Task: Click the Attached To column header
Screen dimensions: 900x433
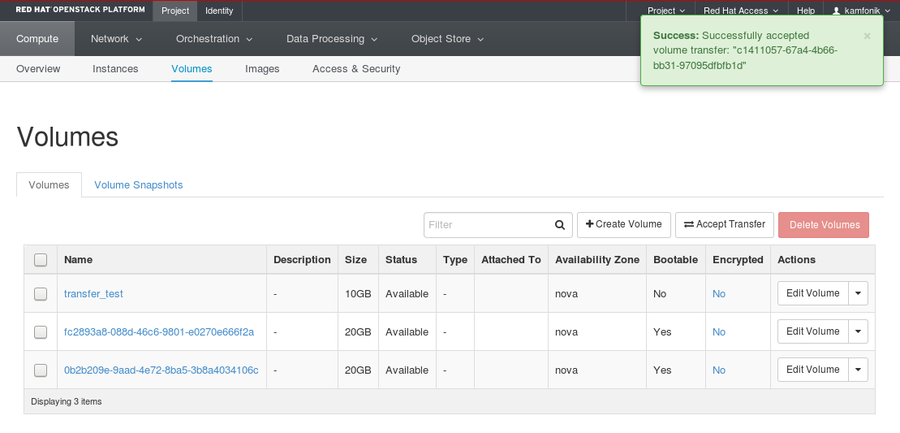Action: (511, 260)
